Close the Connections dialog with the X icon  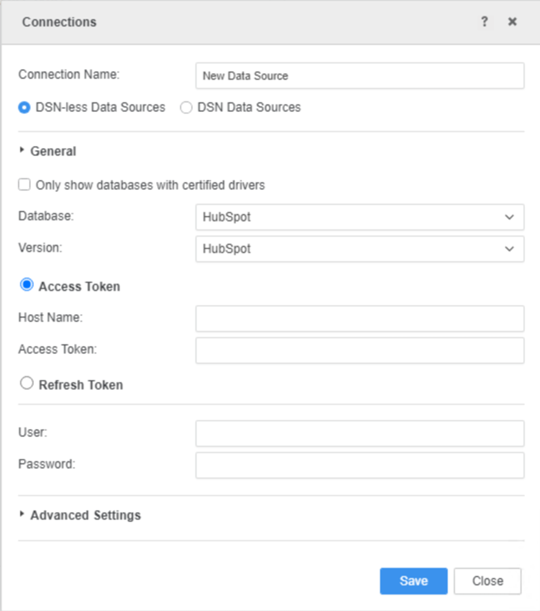512,21
